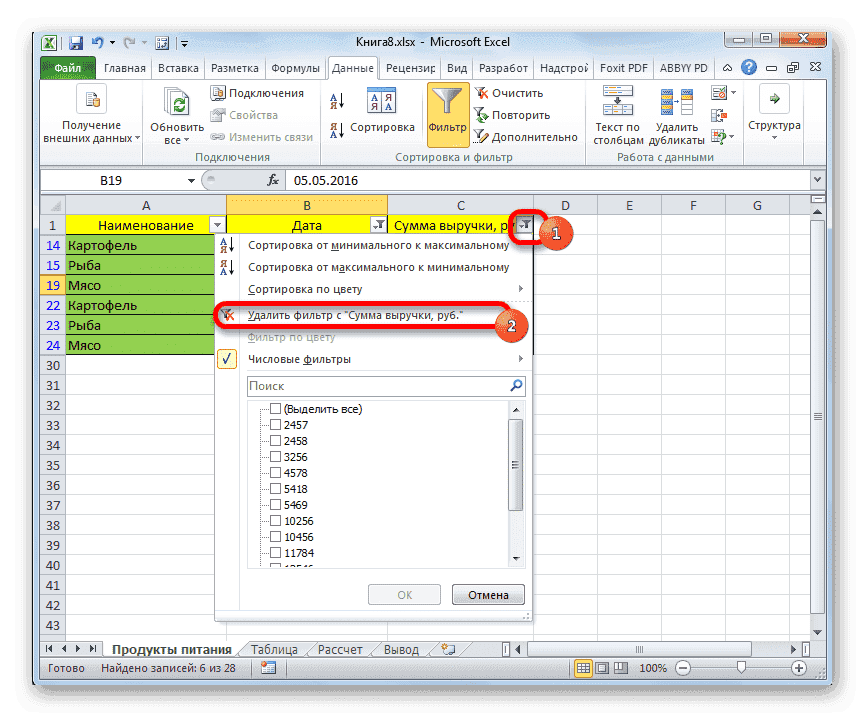
Task: Select the Фильтр tool in the ribbon
Action: 446,105
